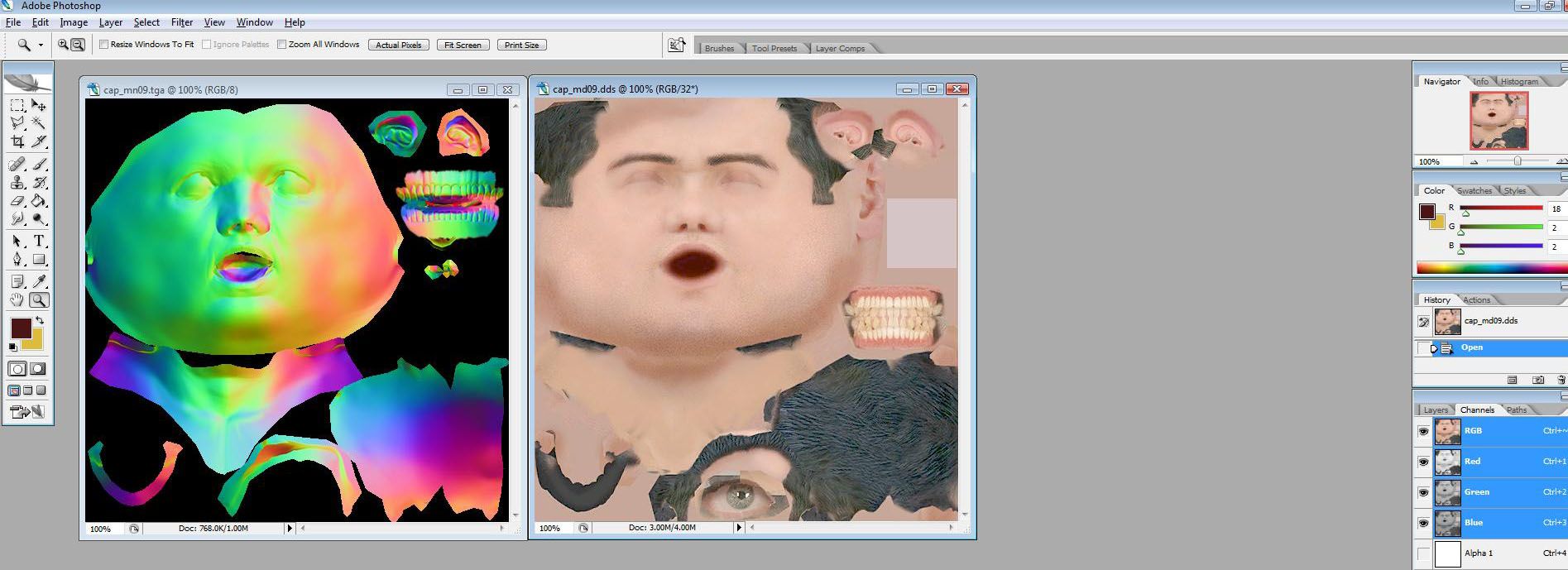The width and height of the screenshot is (1568, 570).
Task: Switch to the Histogram tab
Action: tap(1519, 82)
